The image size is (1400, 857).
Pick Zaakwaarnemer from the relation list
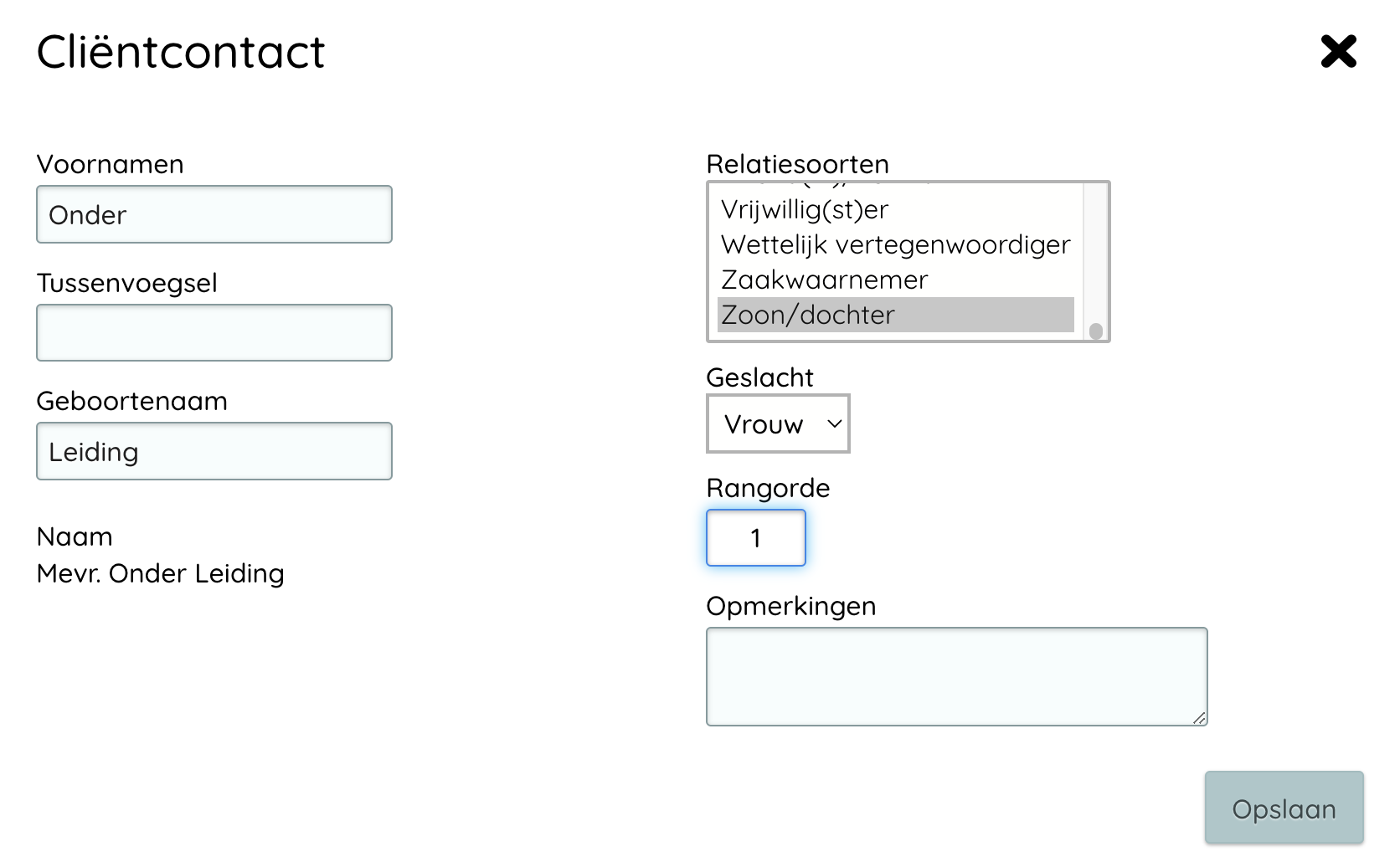pyautogui.click(x=824, y=280)
